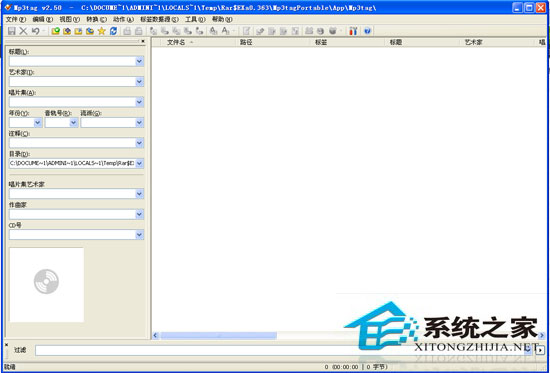This screenshot has width=550, height=373.
Task: Open the 帮助 menu
Action: click(x=222, y=19)
